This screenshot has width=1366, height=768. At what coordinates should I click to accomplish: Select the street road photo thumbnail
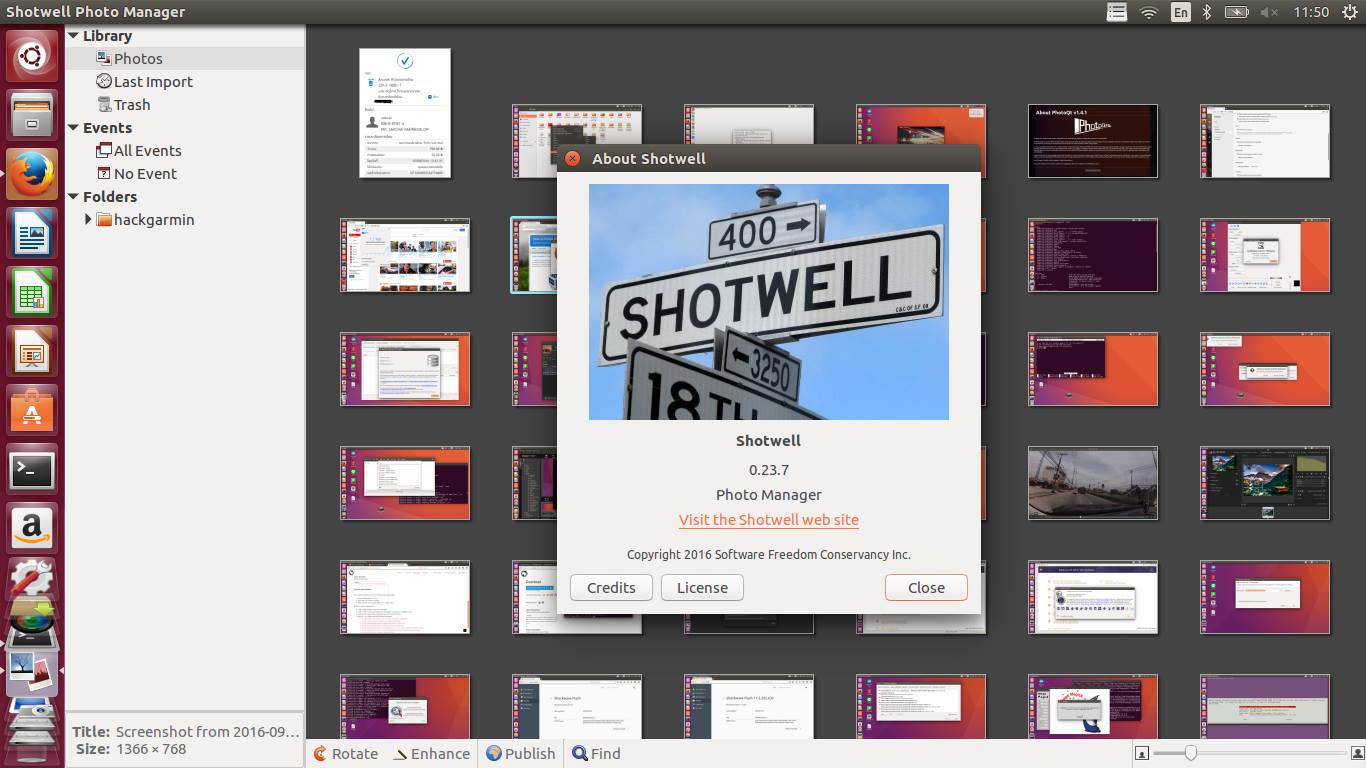[x=1093, y=484]
